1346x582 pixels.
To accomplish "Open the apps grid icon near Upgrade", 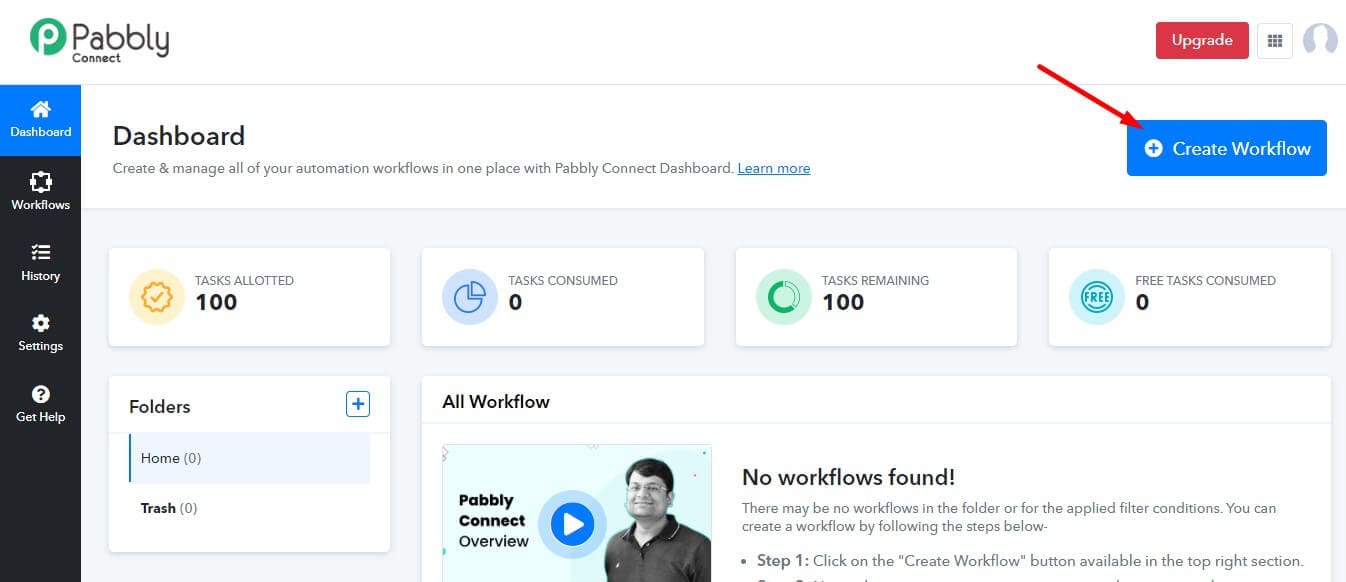I will coord(1274,40).
